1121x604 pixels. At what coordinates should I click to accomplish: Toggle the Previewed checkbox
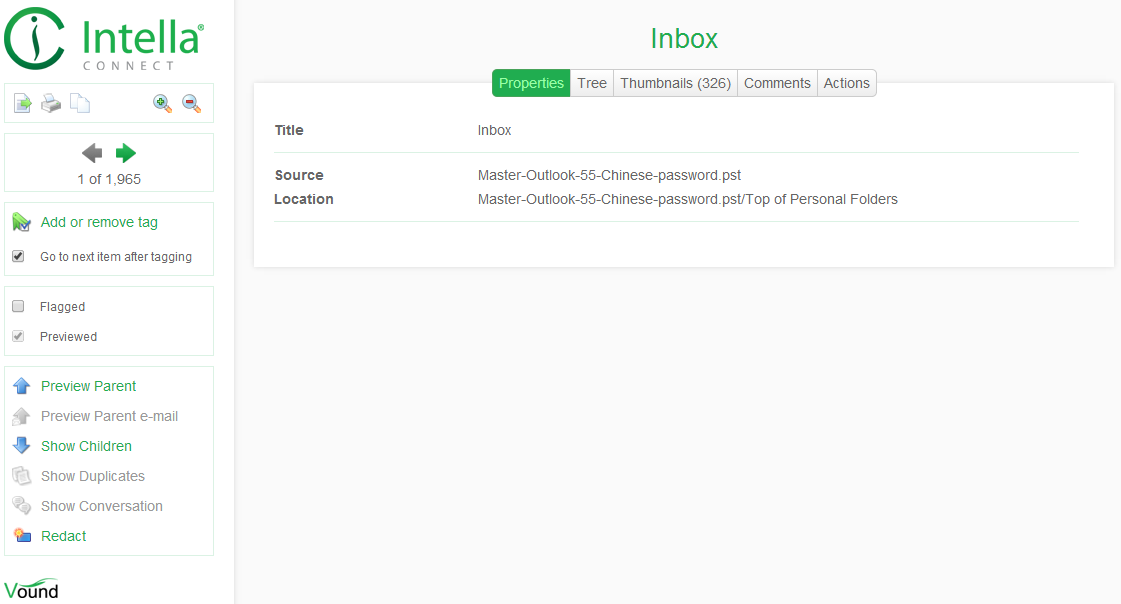coord(18,336)
